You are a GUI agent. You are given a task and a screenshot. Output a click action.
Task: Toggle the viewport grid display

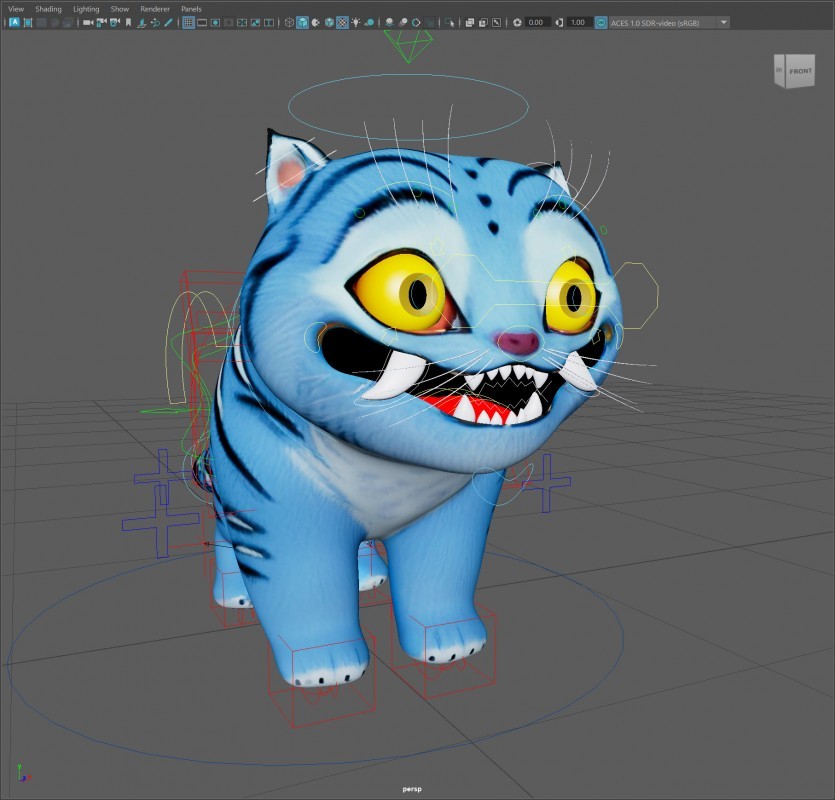click(188, 22)
